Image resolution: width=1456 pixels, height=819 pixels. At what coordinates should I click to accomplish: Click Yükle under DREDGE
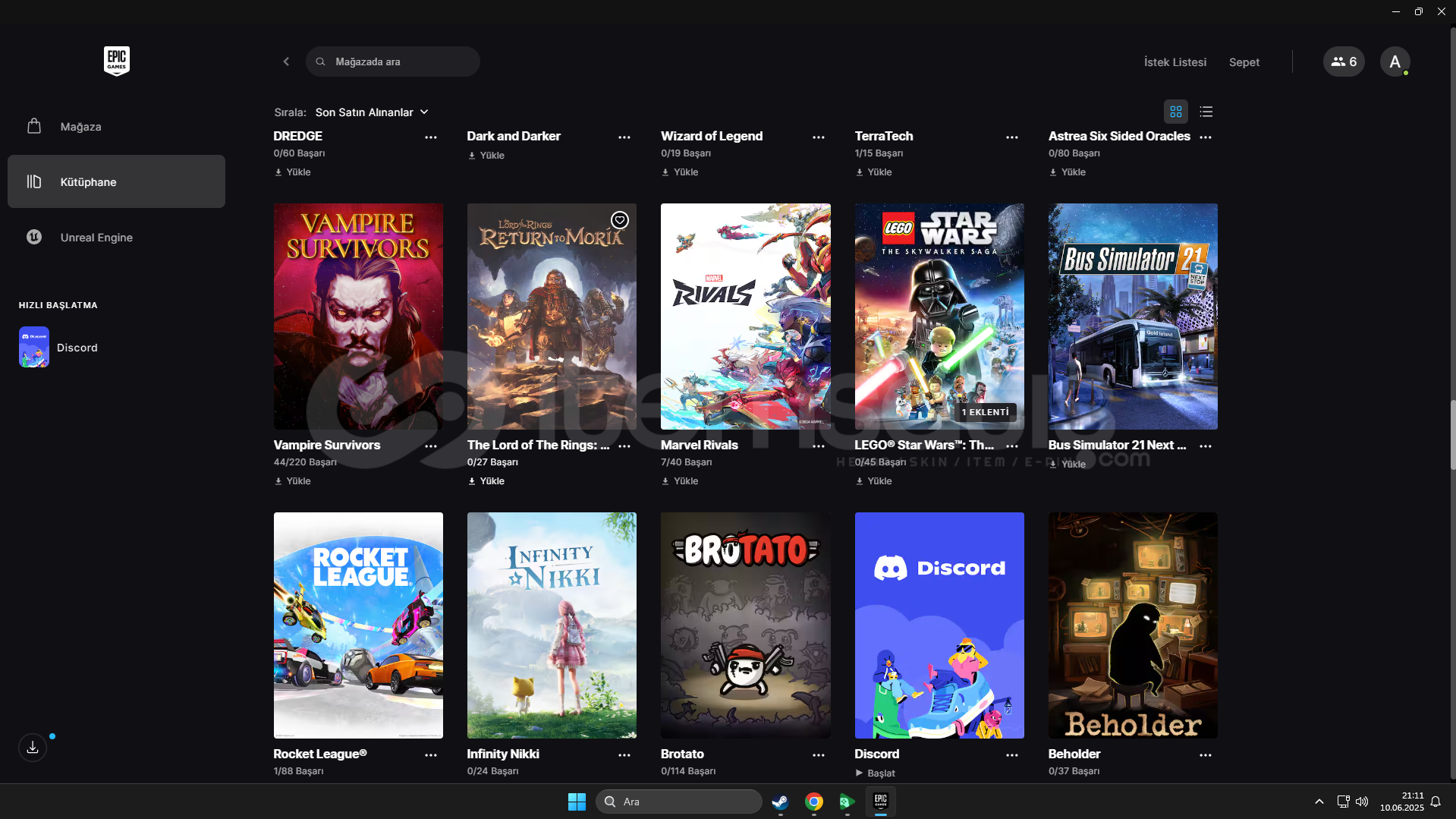point(293,172)
